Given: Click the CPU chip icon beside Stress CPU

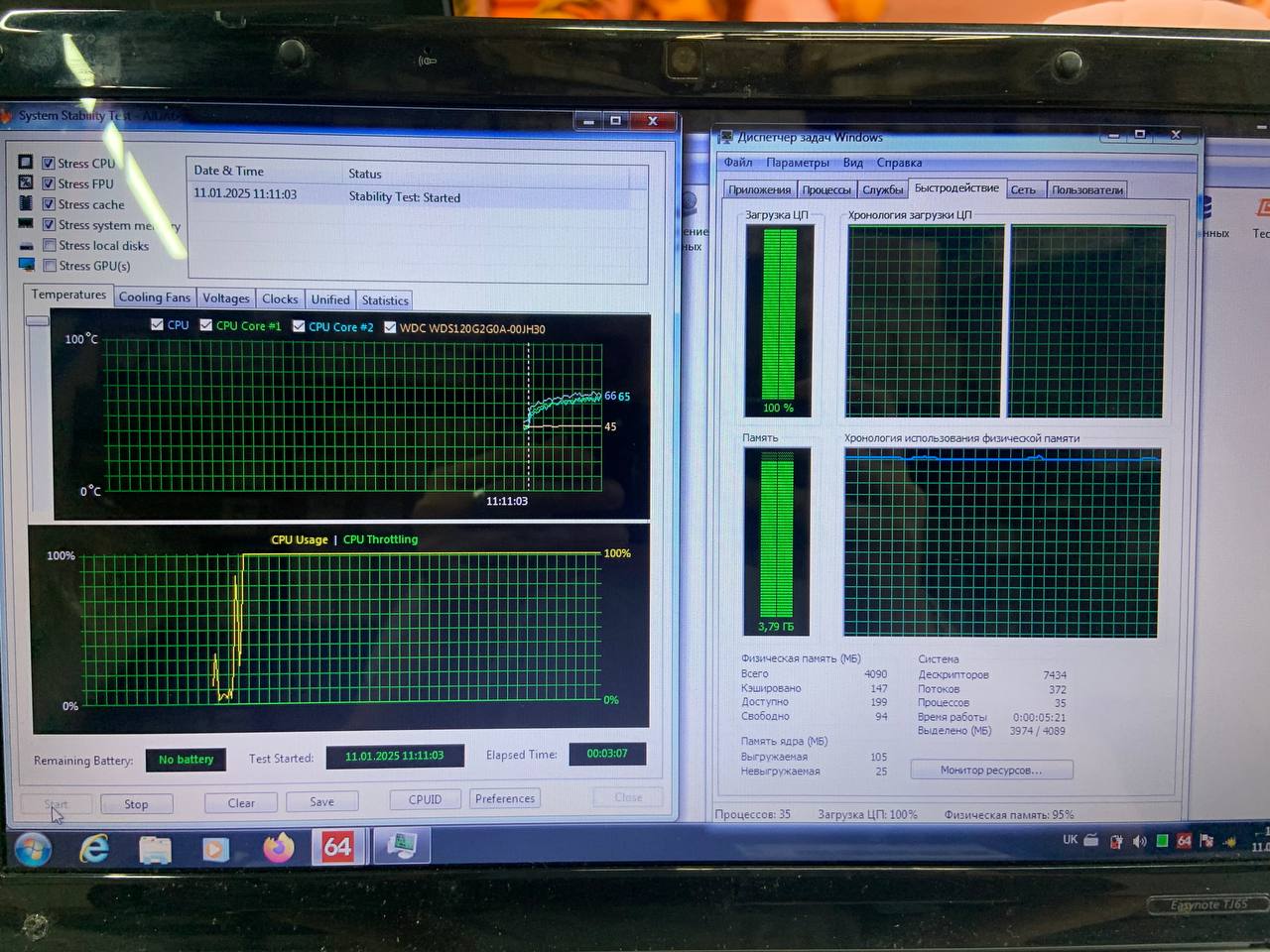Looking at the screenshot, I should coord(25,162).
